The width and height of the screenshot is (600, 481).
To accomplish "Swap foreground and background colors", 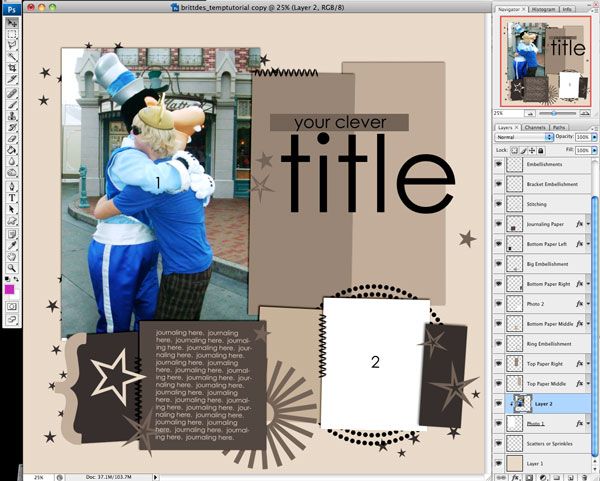I will point(16,279).
